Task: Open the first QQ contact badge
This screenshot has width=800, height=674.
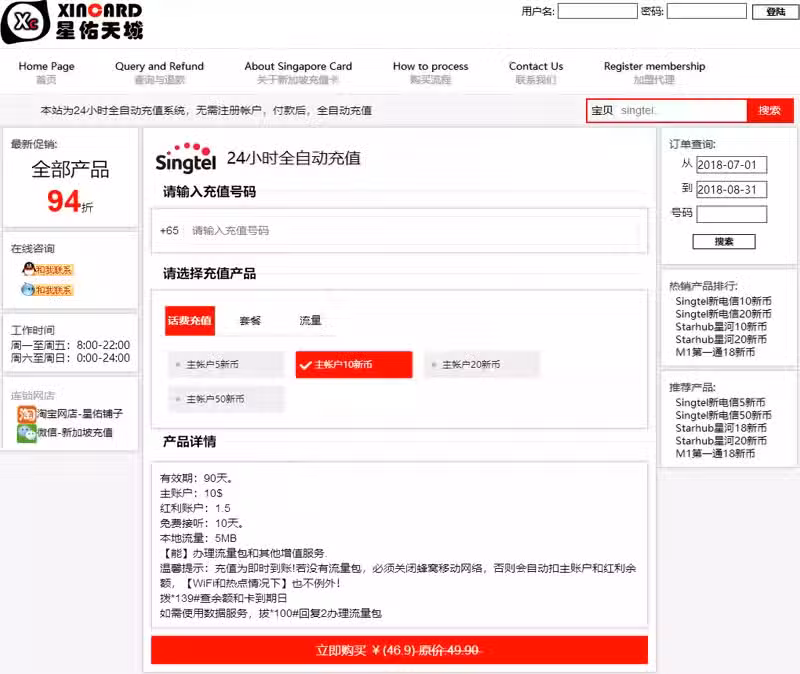Action: point(48,269)
